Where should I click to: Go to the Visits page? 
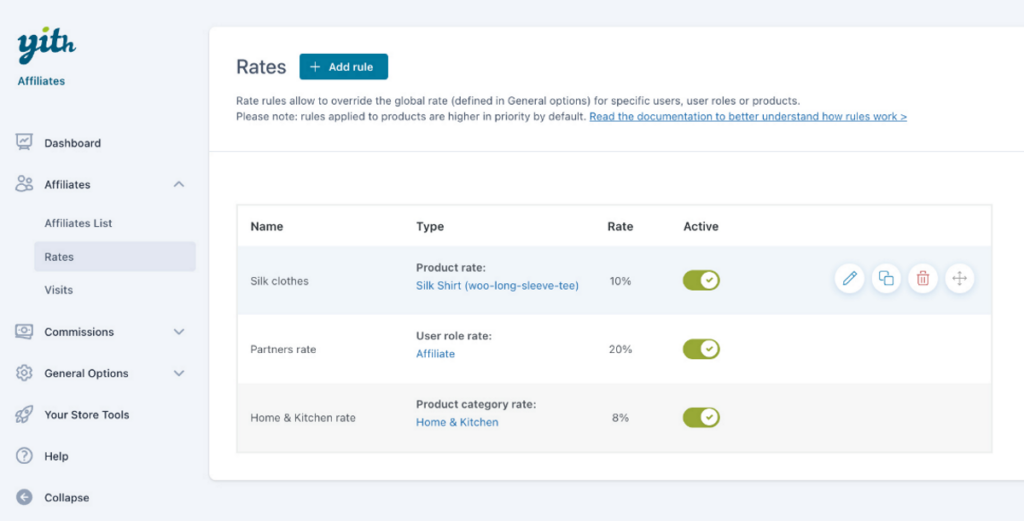click(x=59, y=290)
